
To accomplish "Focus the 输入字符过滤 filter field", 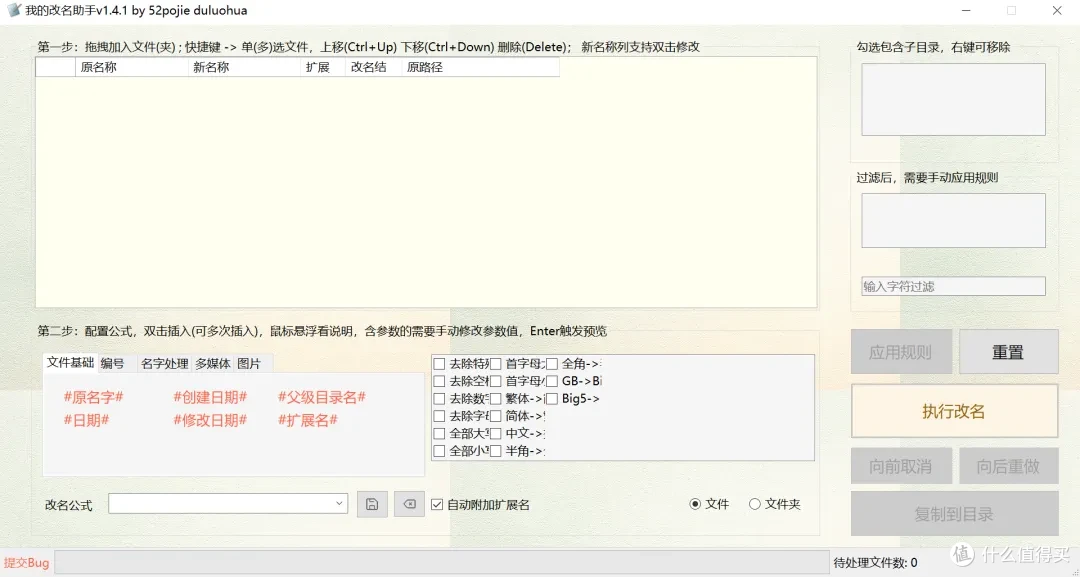I will pyautogui.click(x=953, y=286).
